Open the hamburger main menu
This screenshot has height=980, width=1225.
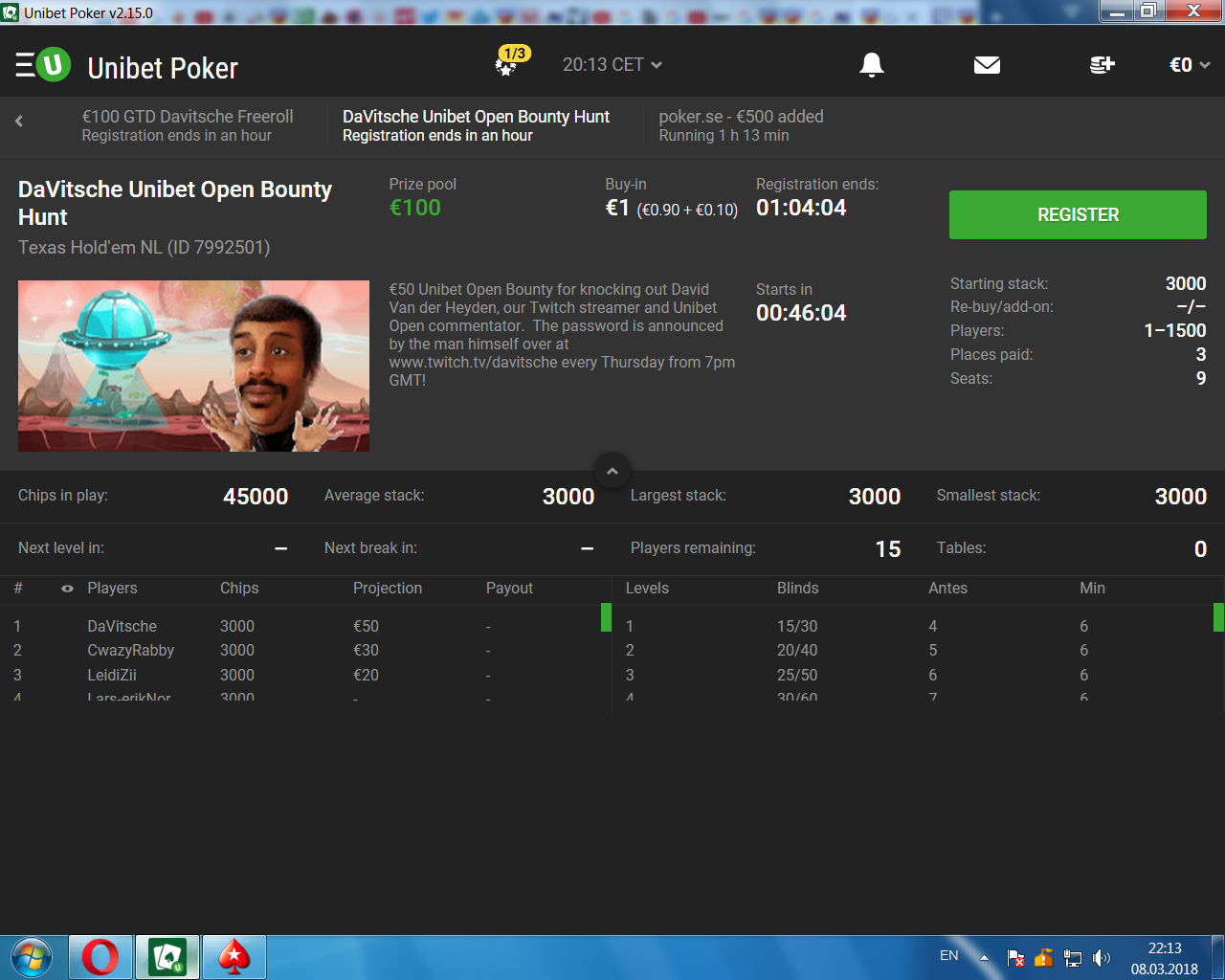[x=26, y=65]
